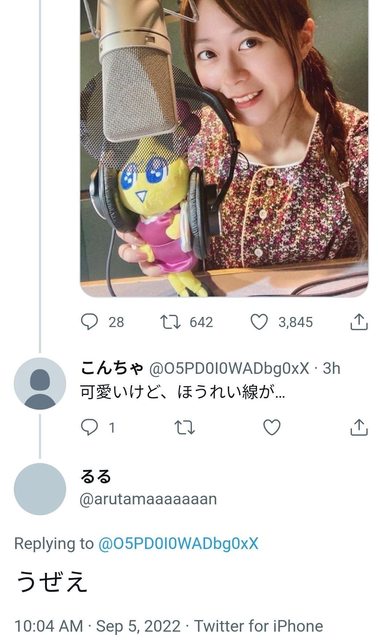Retweet こんちゃ's comment

(185, 427)
